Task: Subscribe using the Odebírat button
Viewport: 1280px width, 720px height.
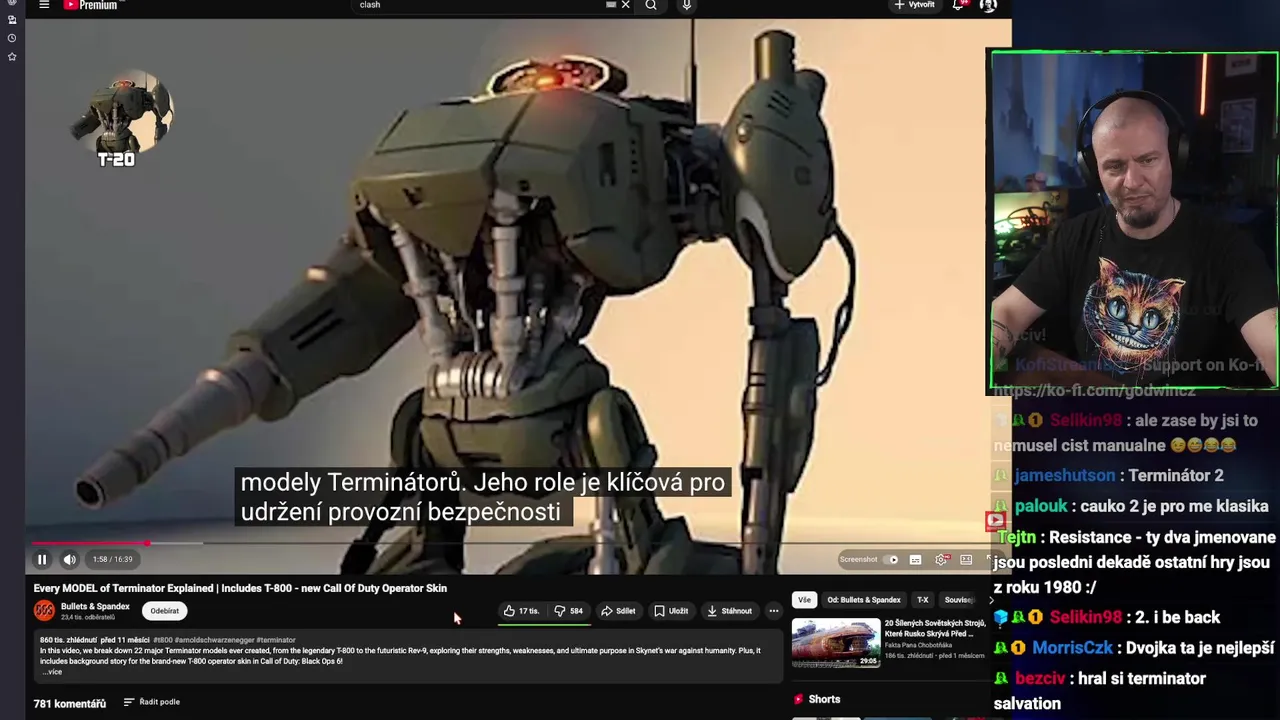Action: [x=165, y=611]
